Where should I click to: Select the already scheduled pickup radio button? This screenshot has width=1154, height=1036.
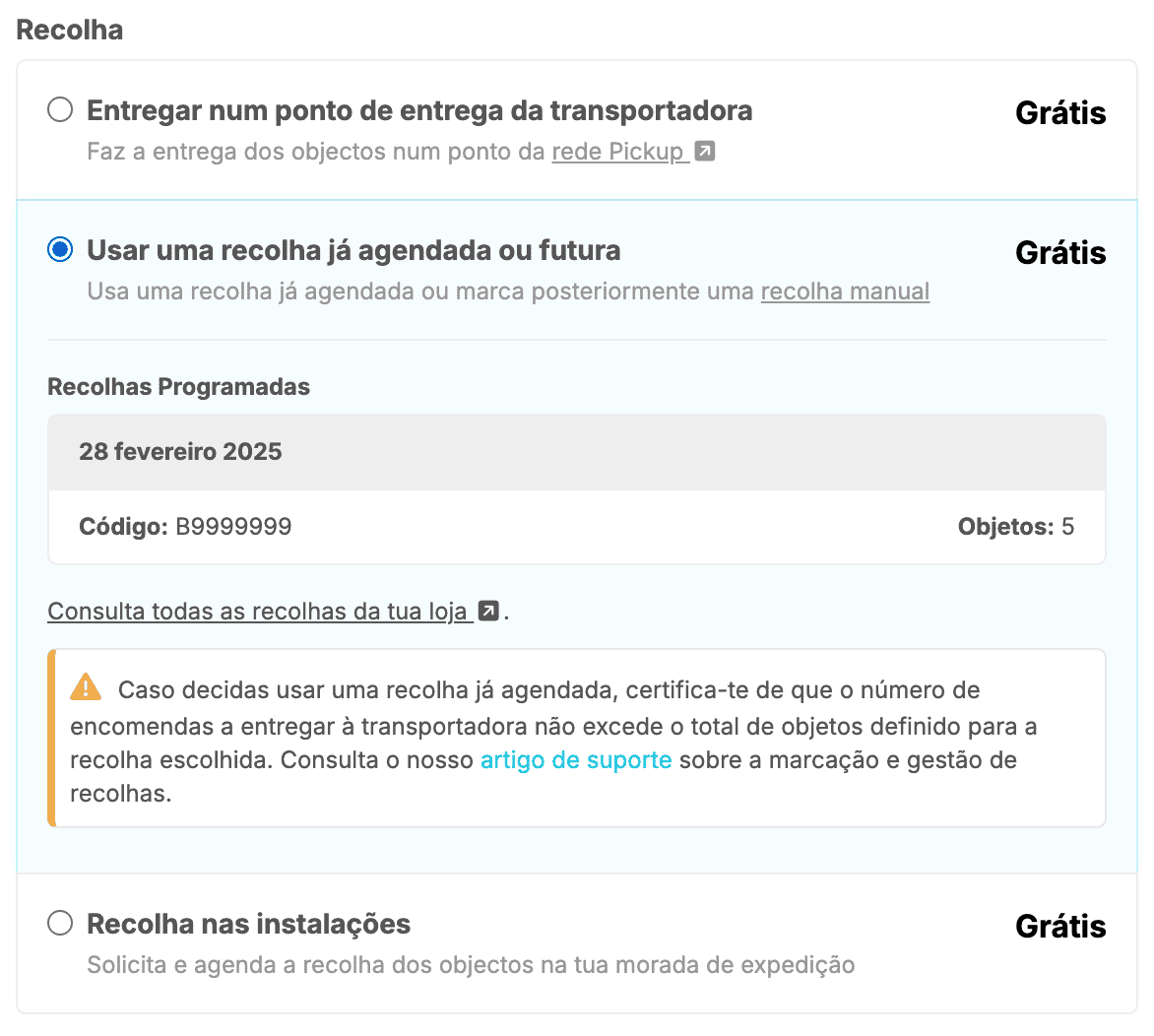pyautogui.click(x=60, y=249)
